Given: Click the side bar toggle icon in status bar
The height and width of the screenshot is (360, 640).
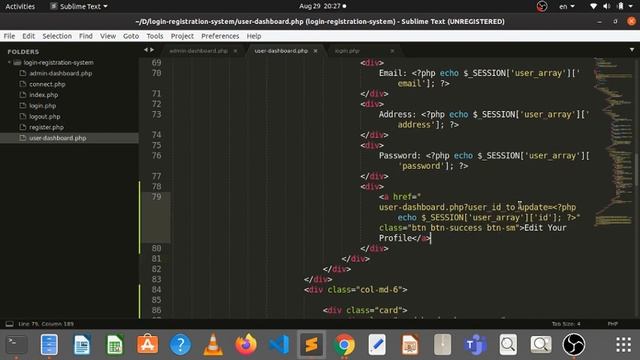Looking at the screenshot, I should (x=9, y=324).
